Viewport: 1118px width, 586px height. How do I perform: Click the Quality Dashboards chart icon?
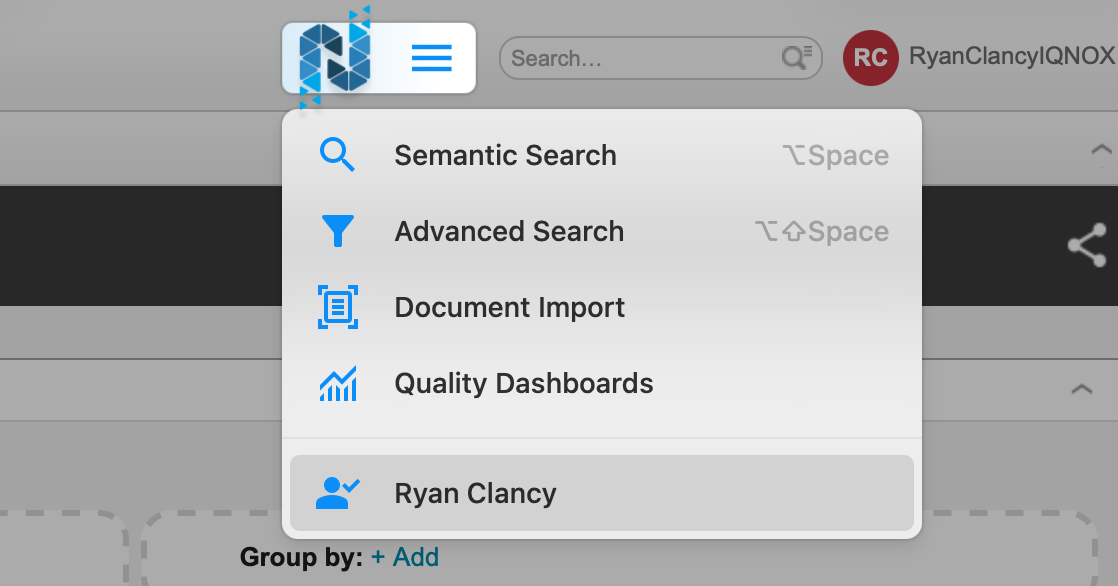tap(337, 383)
